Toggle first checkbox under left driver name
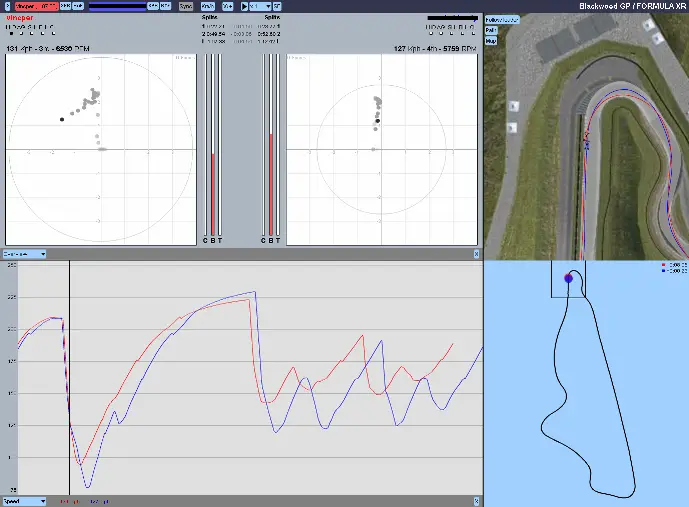Viewport: 689px width, 507px height. pos(9,33)
